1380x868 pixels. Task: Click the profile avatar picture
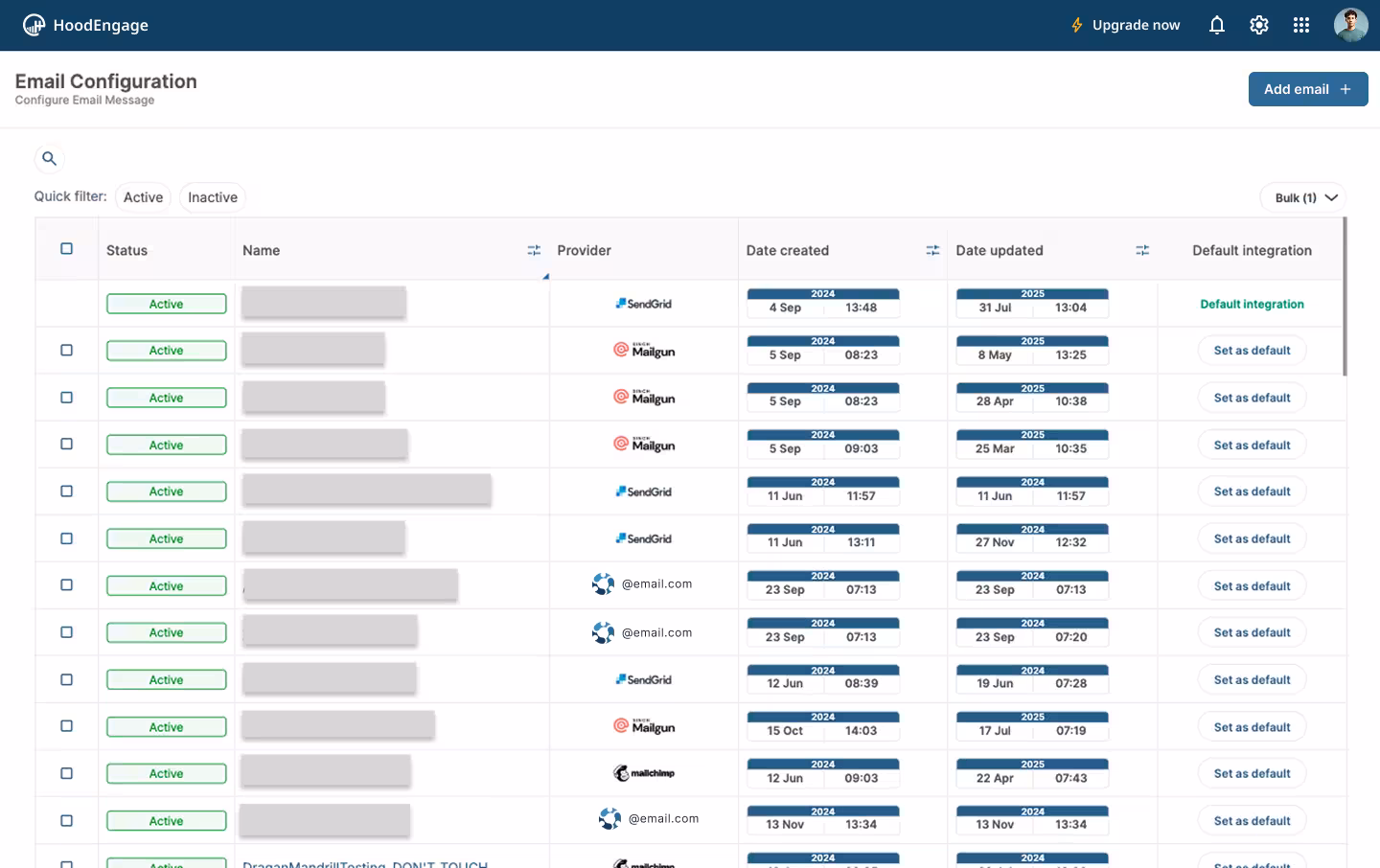(1350, 25)
